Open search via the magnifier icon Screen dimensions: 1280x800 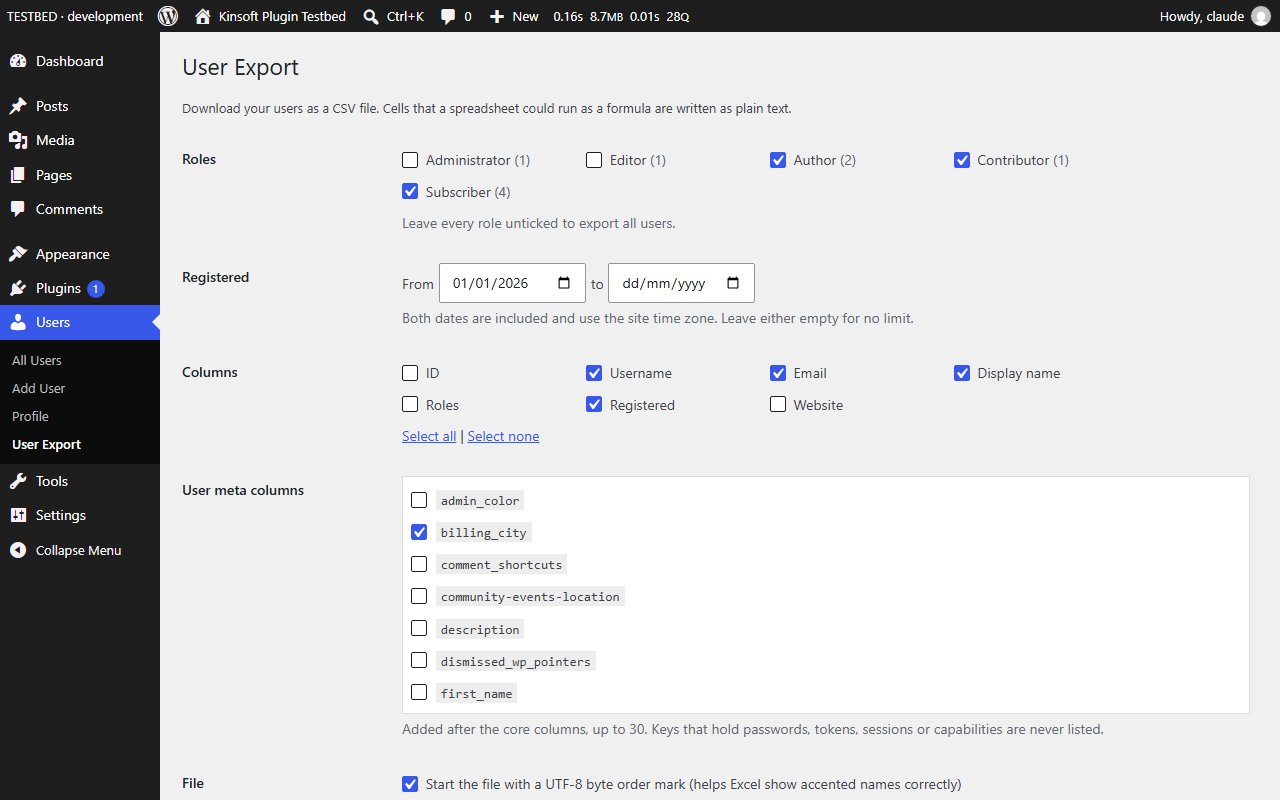371,16
